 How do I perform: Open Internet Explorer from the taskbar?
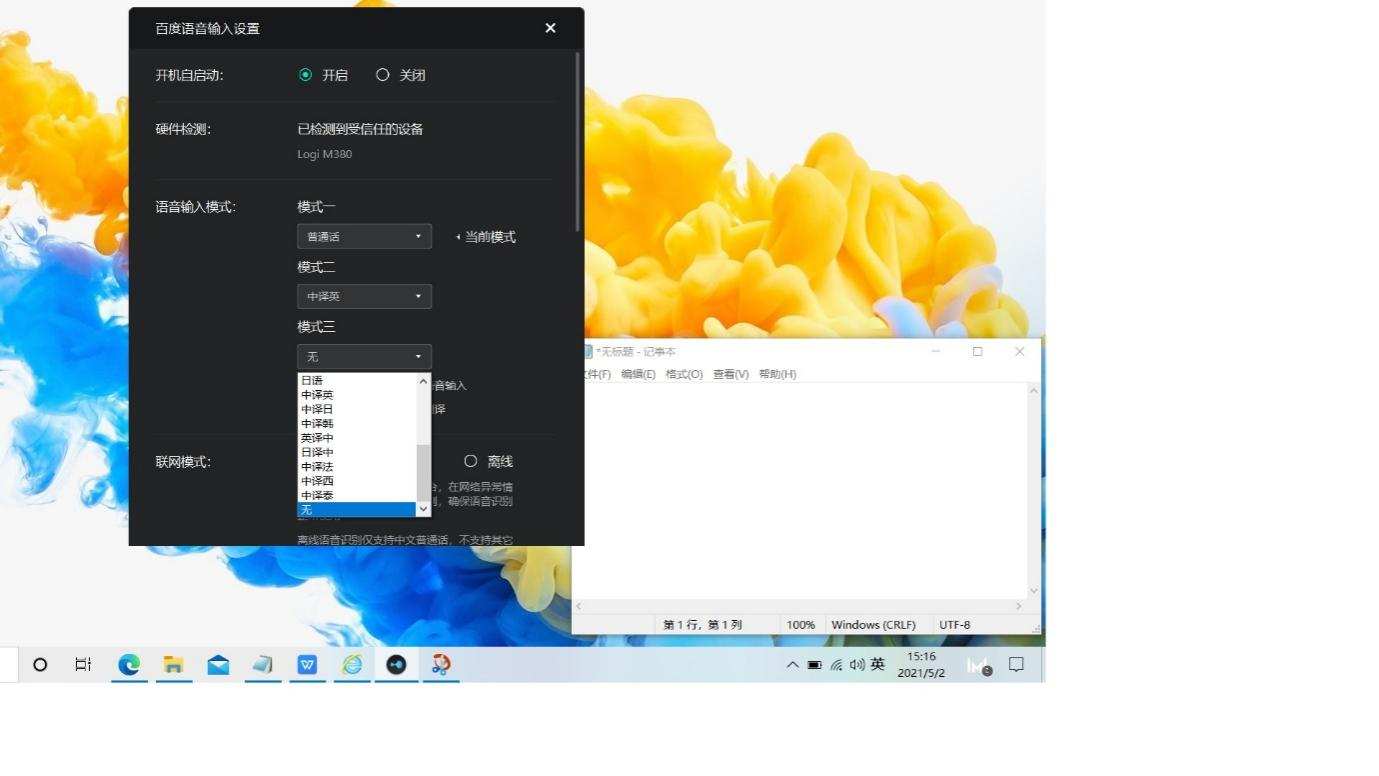pyautogui.click(x=351, y=664)
